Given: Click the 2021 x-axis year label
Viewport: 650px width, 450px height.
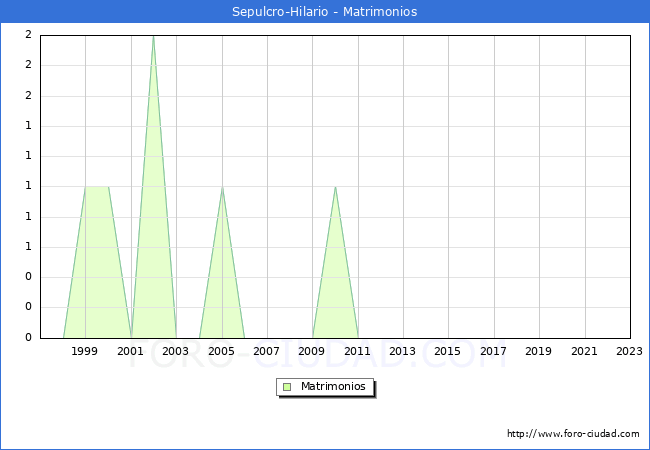Looking at the screenshot, I should [x=584, y=351].
